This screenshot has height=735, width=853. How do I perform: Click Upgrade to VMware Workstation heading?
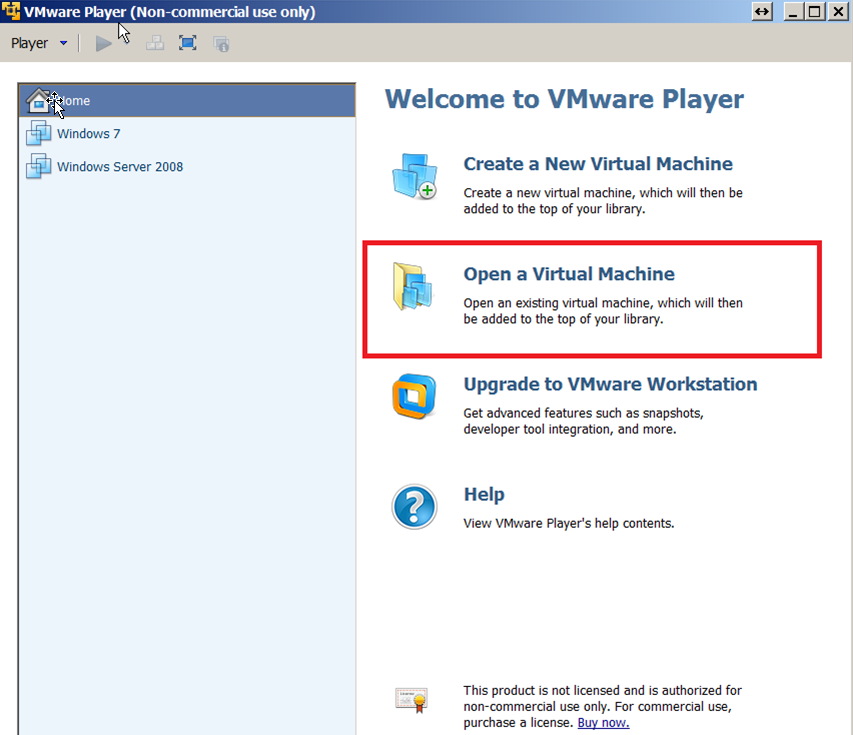(x=610, y=384)
